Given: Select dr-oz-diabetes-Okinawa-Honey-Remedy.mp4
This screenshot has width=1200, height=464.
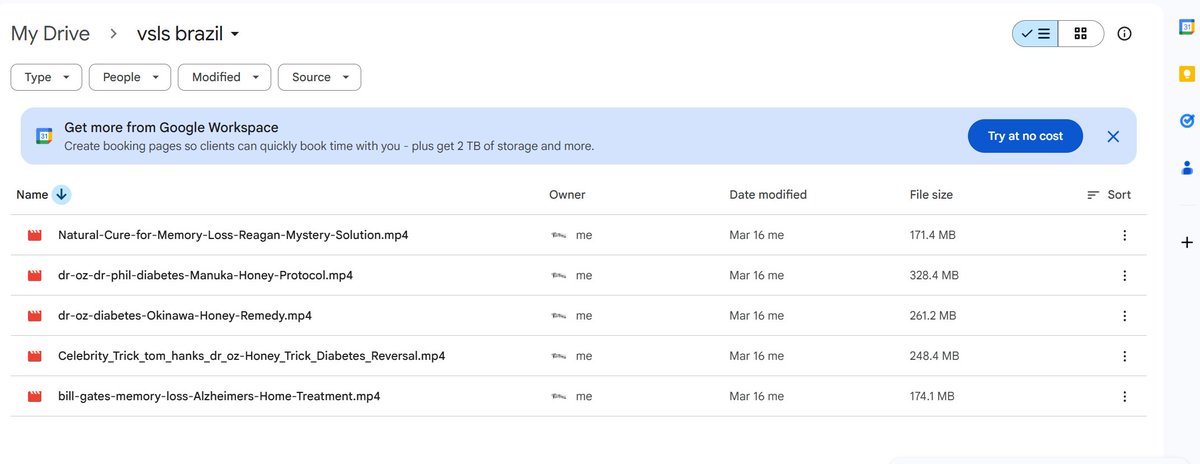Looking at the screenshot, I should (185, 315).
